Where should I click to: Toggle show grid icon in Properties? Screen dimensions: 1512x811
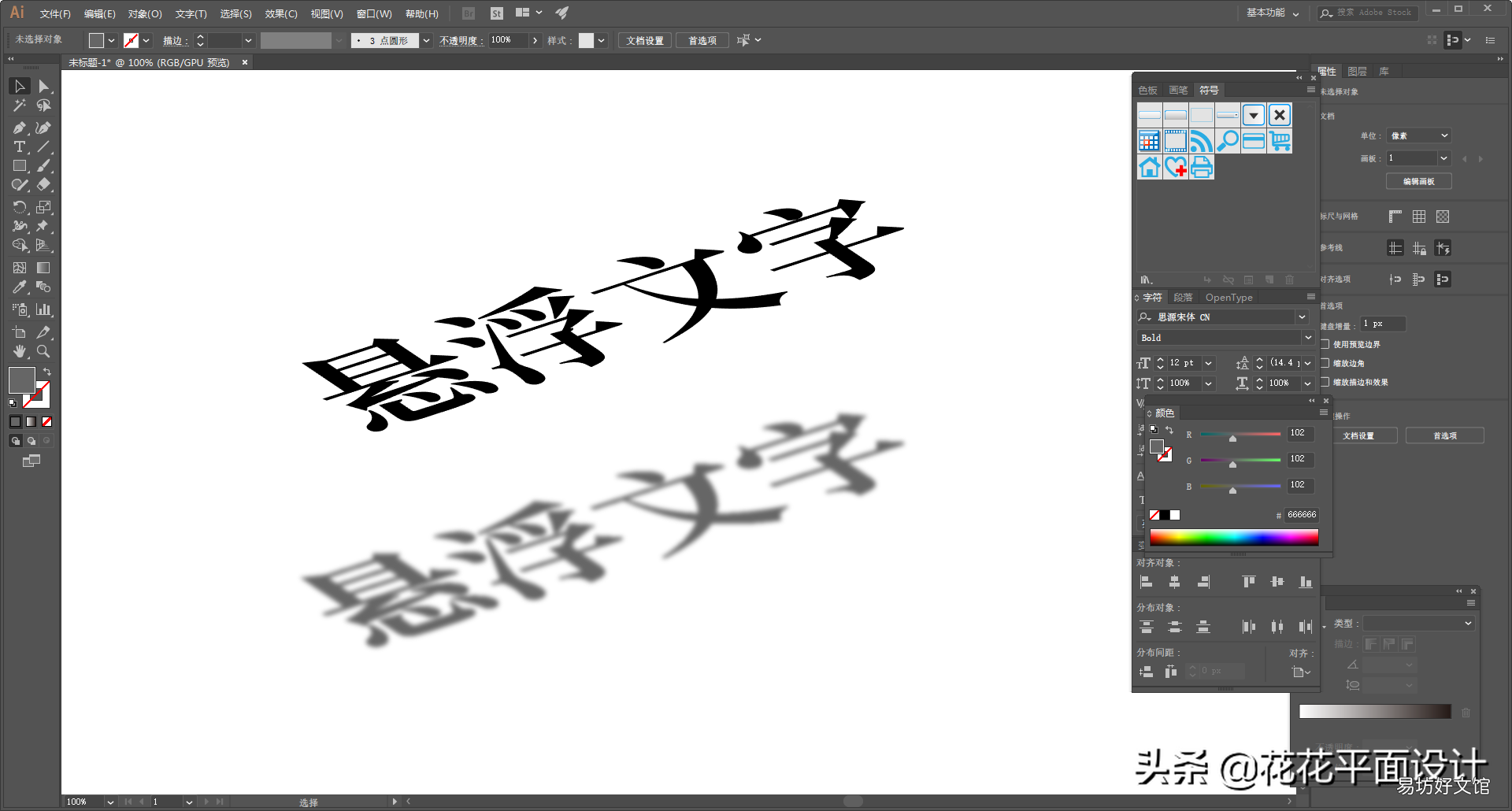[x=1419, y=217]
